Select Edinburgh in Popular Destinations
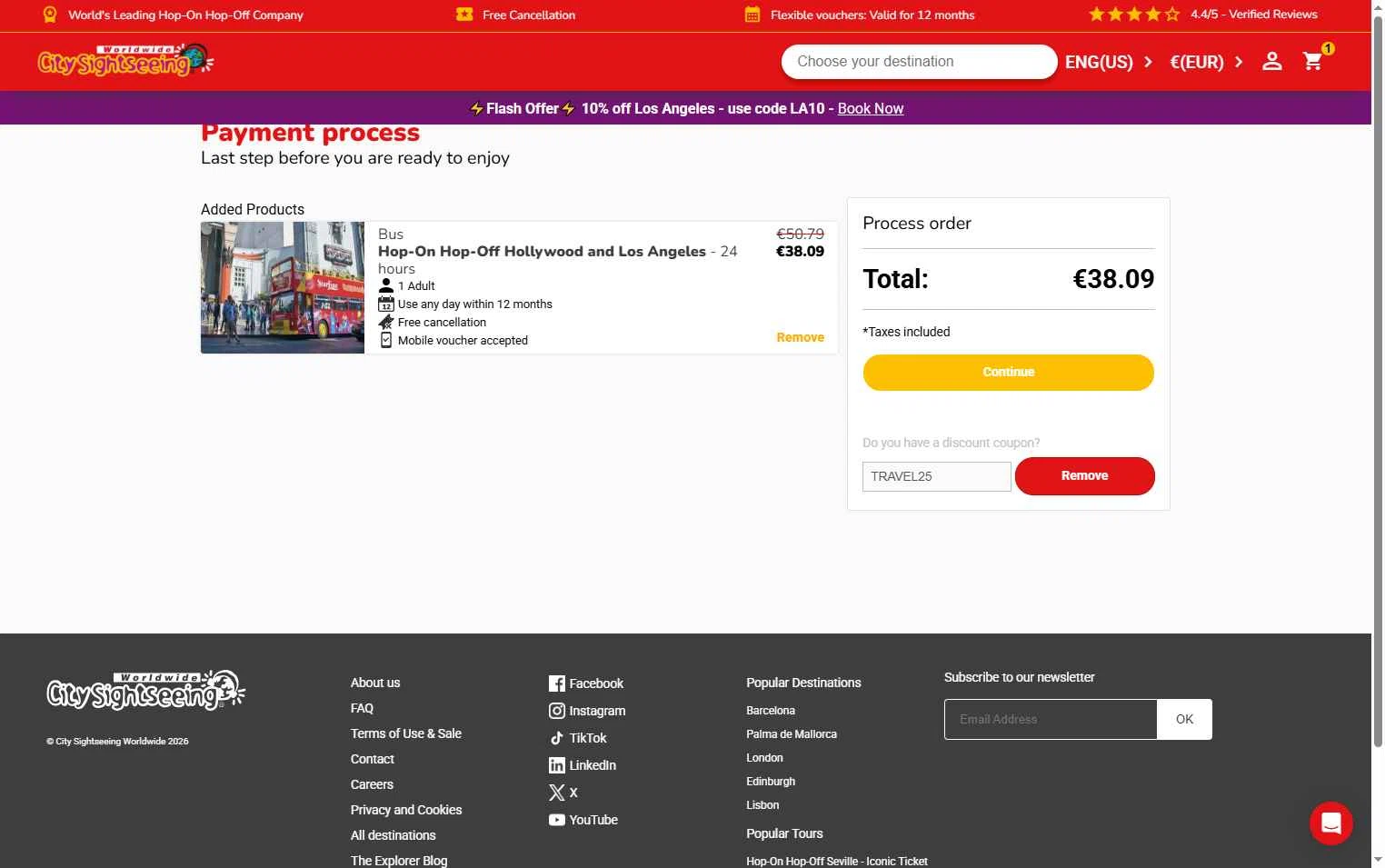The width and height of the screenshot is (1385, 868). [771, 782]
